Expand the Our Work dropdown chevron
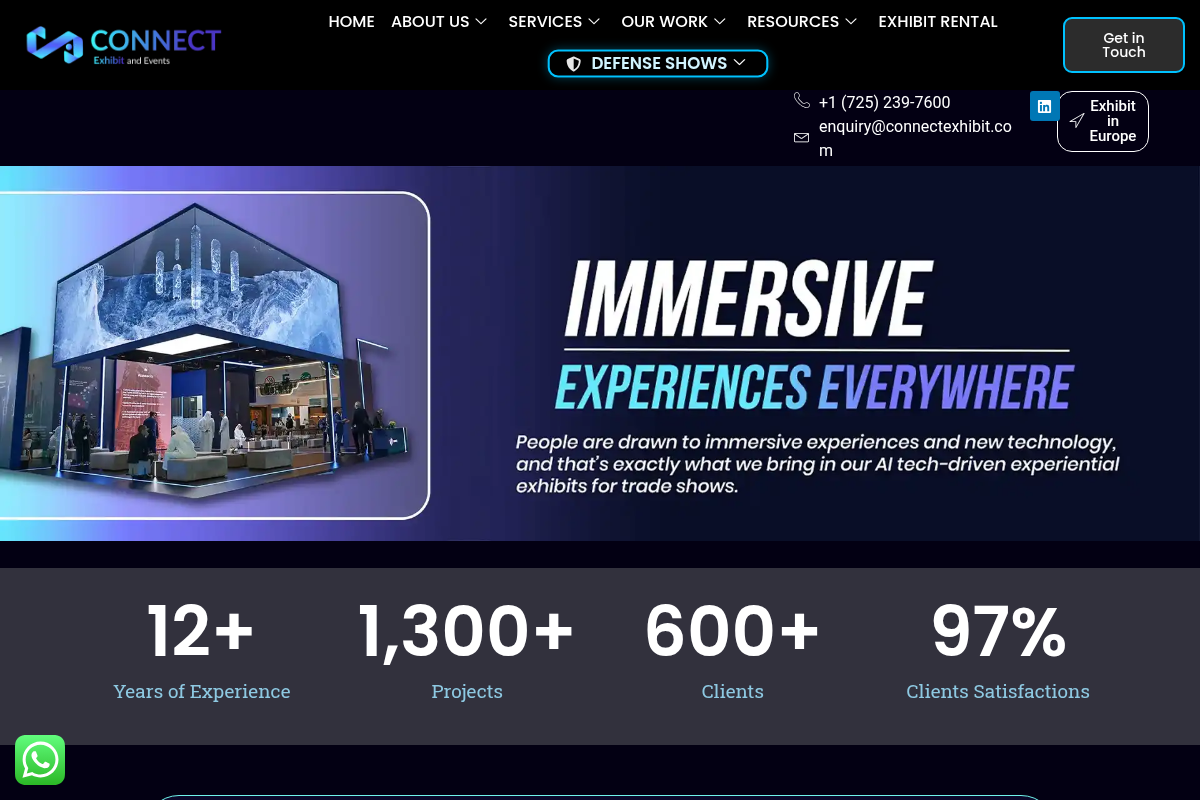 (x=720, y=22)
